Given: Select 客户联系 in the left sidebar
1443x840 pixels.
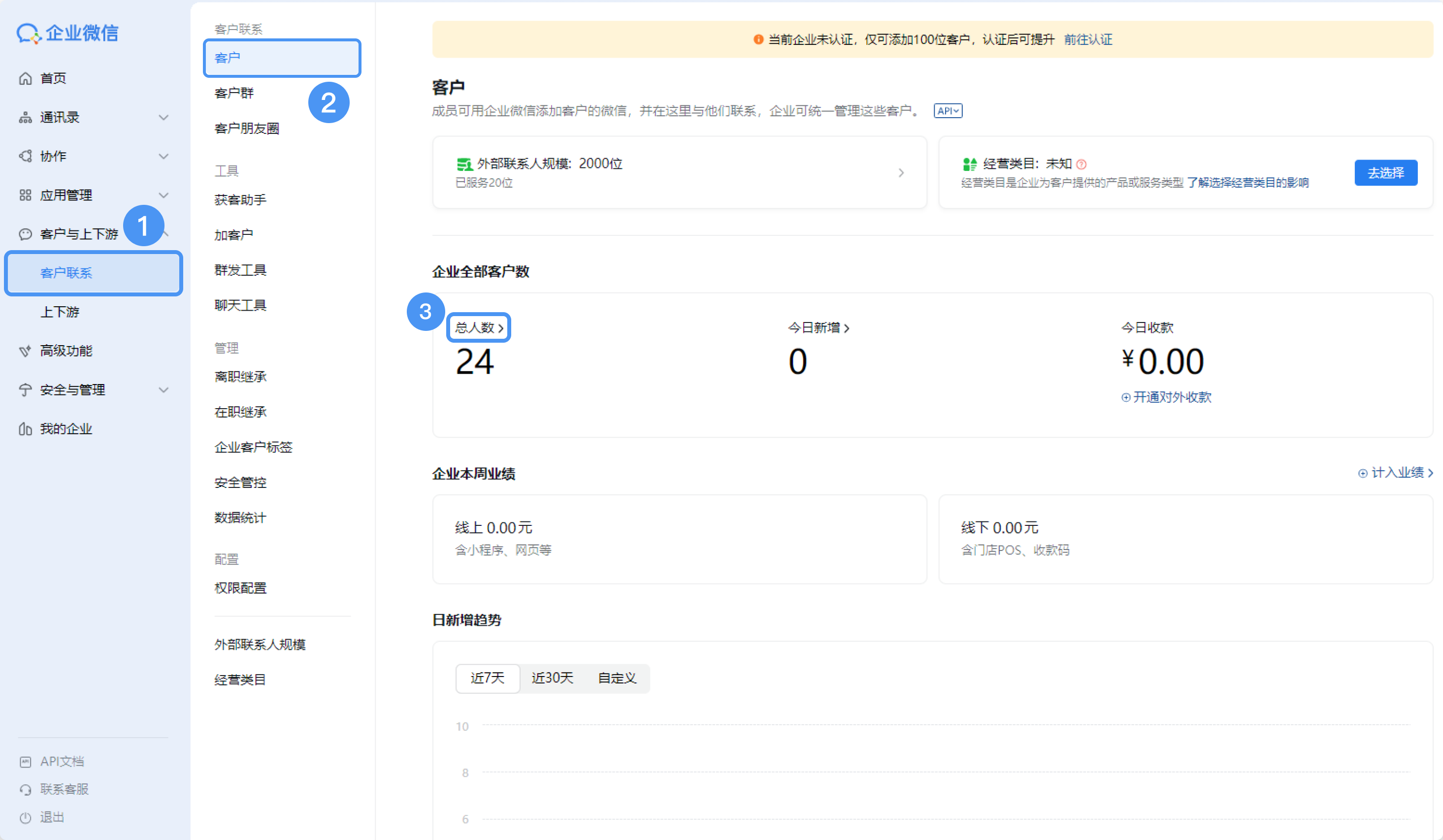Looking at the screenshot, I should coord(94,273).
